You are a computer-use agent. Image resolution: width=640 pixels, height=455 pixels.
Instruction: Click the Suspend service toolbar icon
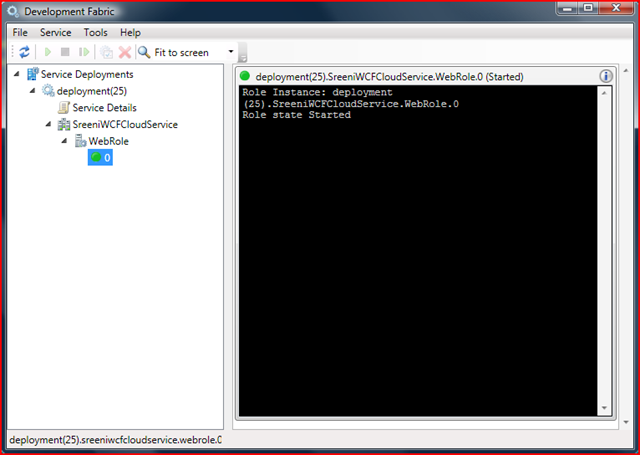[x=84, y=52]
